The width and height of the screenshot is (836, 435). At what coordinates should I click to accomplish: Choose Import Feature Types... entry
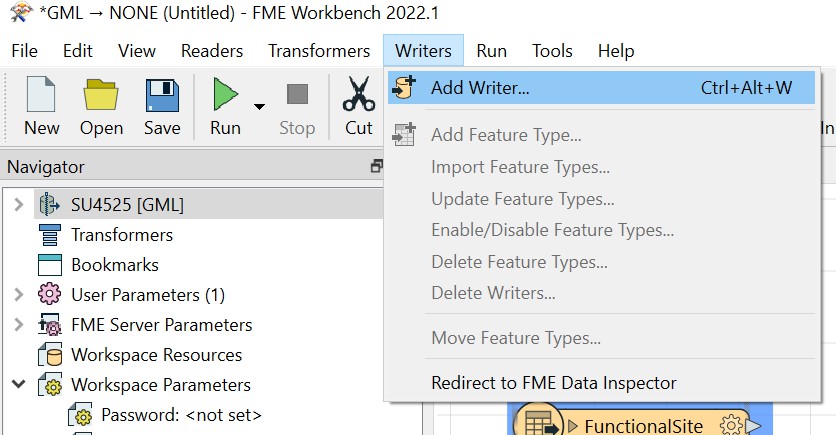[601, 167]
